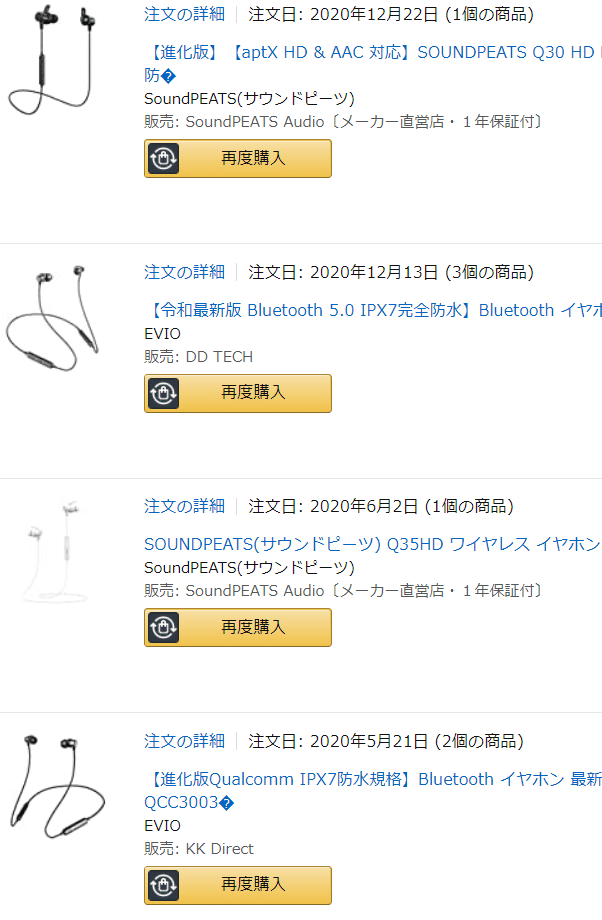View 注文の詳細 for the 2020年5月21日 order
Screen dimensions: 602x920
(184, 741)
